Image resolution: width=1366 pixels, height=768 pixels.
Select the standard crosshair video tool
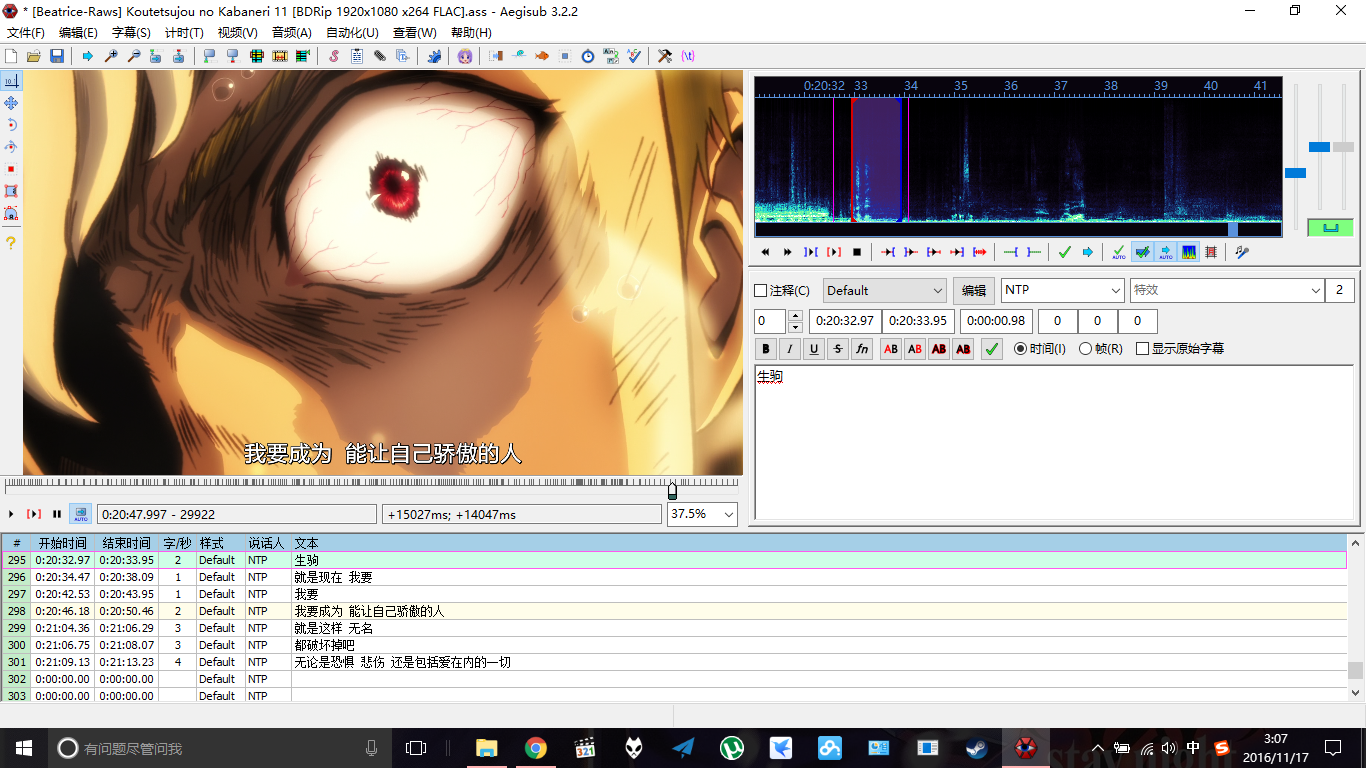(11, 81)
